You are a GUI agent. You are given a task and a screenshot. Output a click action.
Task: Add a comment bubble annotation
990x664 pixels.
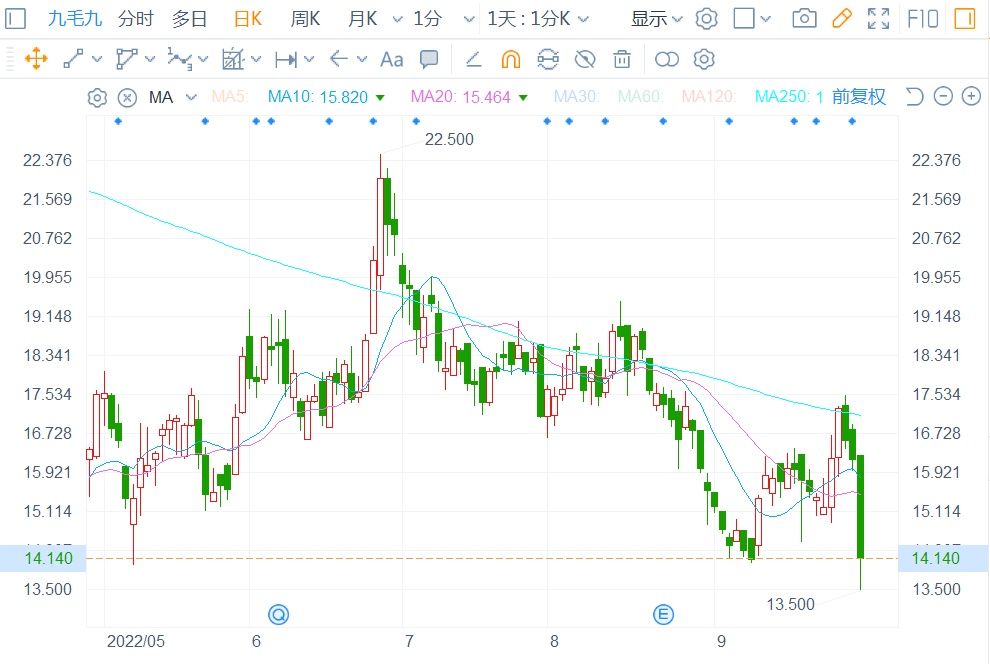(x=429, y=59)
